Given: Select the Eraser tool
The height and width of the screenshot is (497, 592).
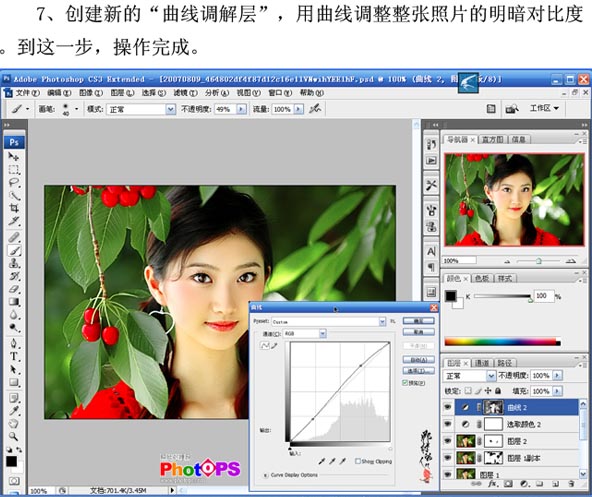Looking at the screenshot, I should click(14, 289).
